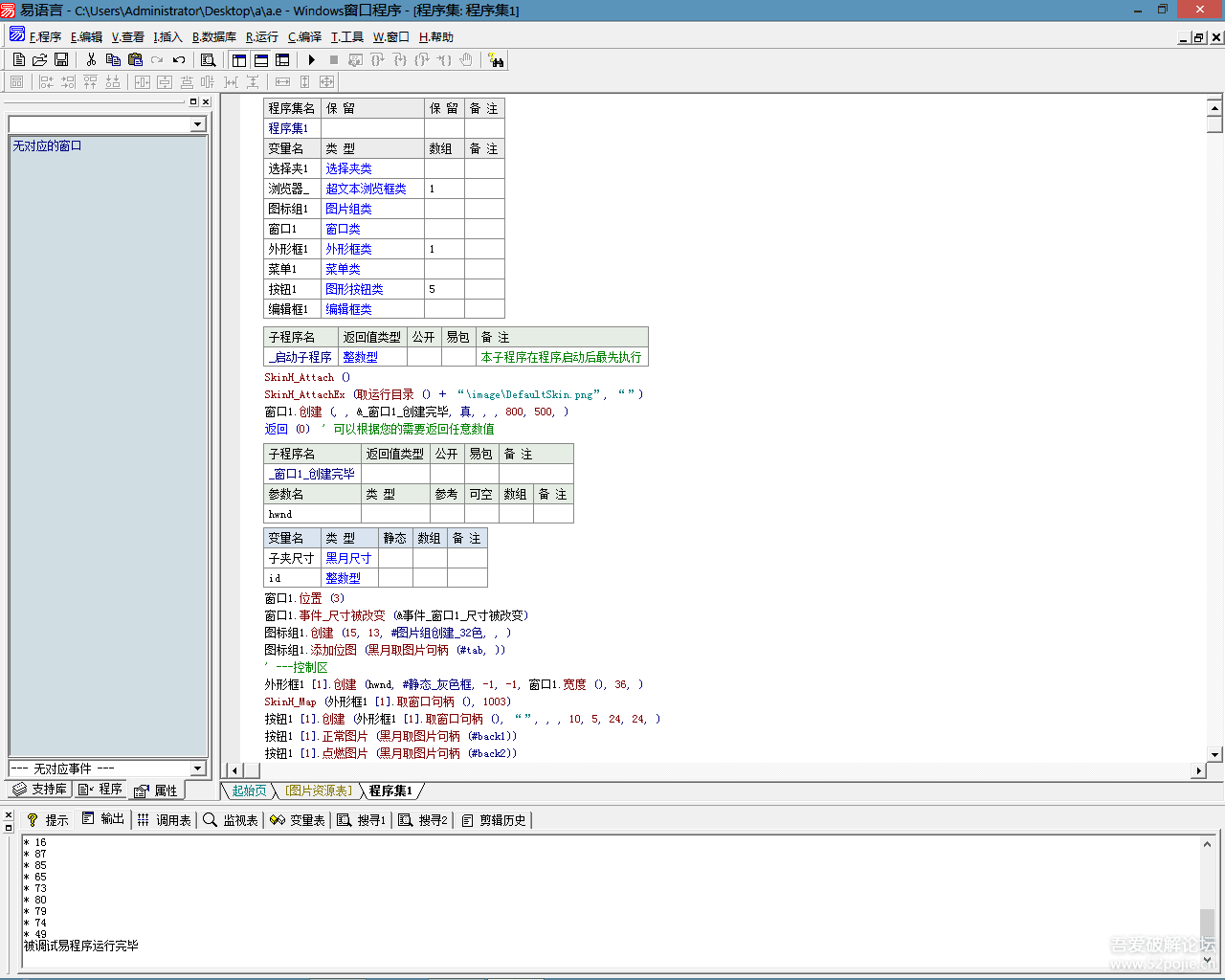Open the 无对应事件 event dropdown
Screen dimensions: 1225x980
(x=107, y=768)
